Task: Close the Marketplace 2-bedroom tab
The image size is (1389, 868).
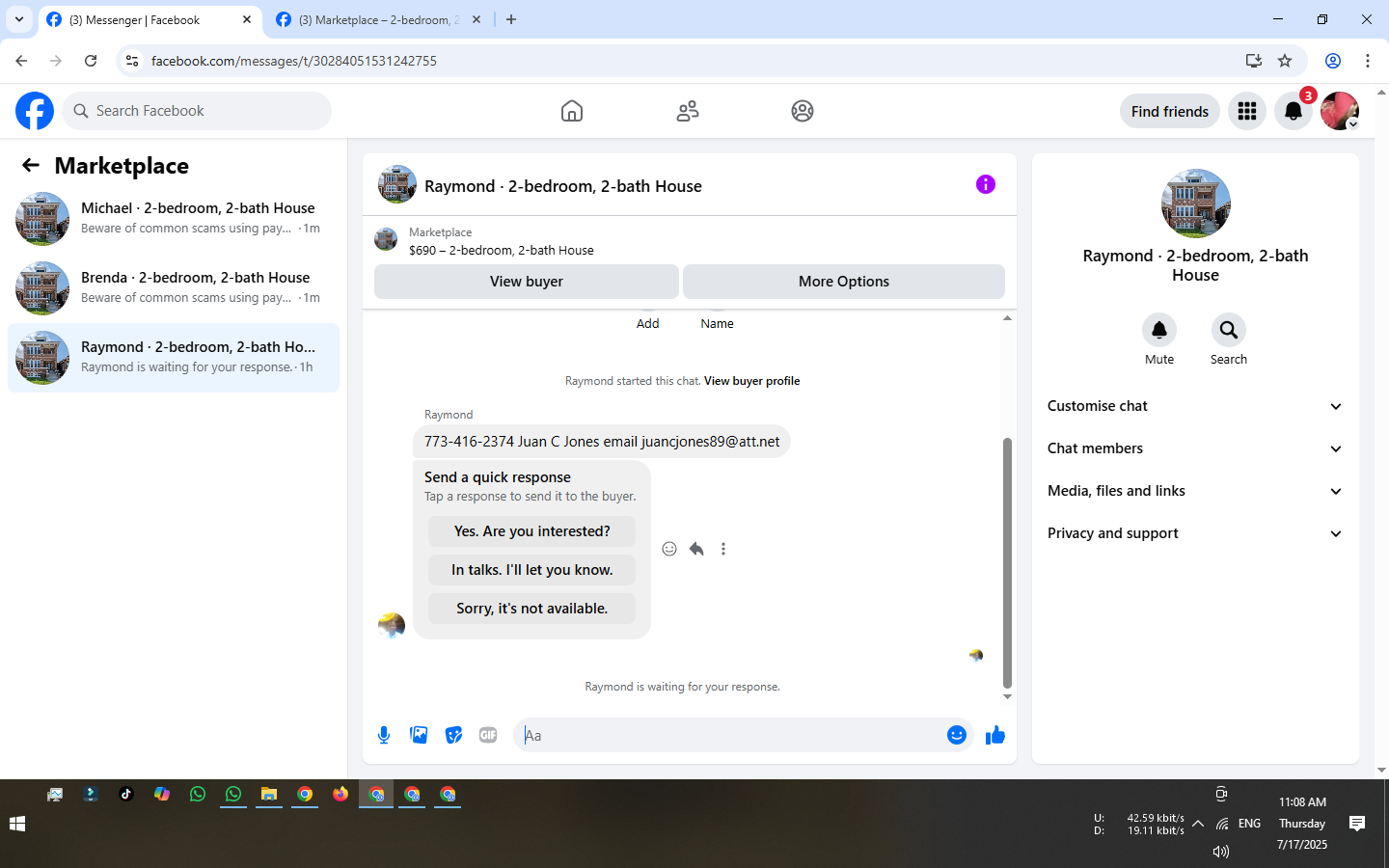Action: tap(477, 19)
